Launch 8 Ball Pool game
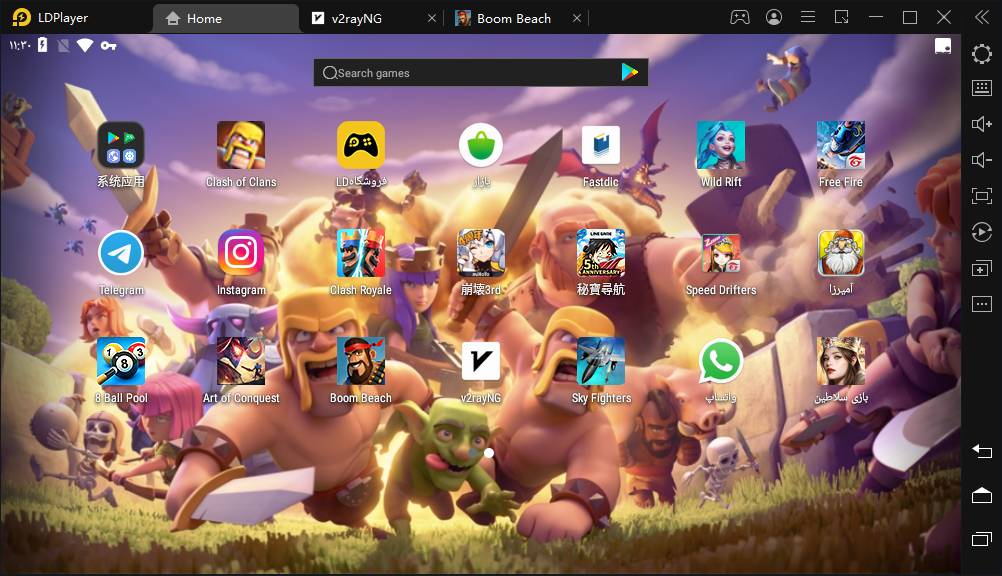1002x576 pixels. (x=121, y=361)
